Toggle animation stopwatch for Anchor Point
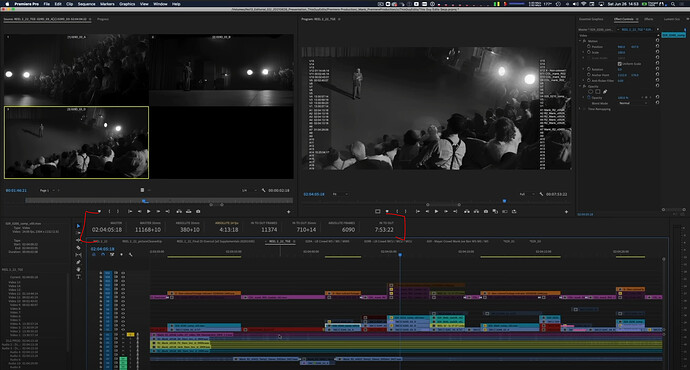The image size is (690, 370). (x=589, y=75)
